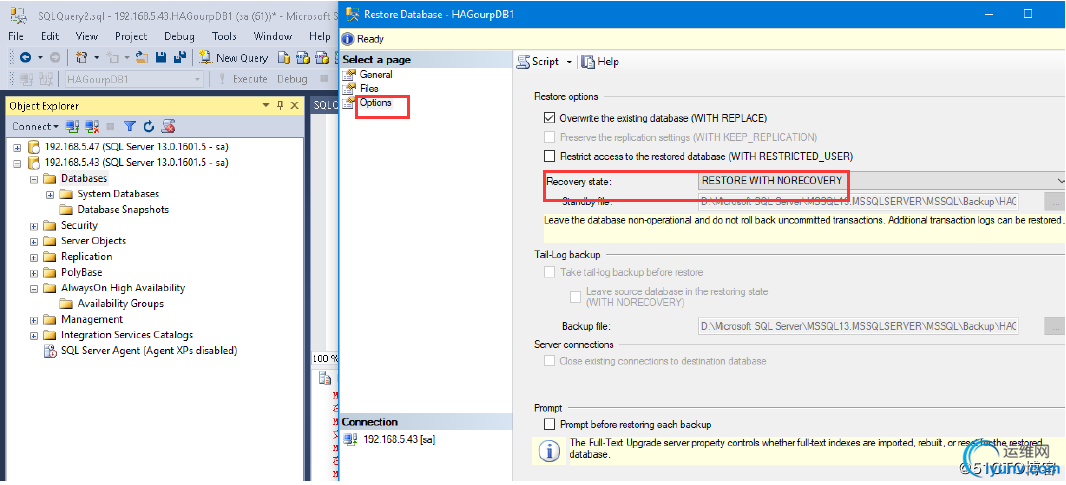Click the New Query button
This screenshot has height=485, width=1066.
click(234, 58)
